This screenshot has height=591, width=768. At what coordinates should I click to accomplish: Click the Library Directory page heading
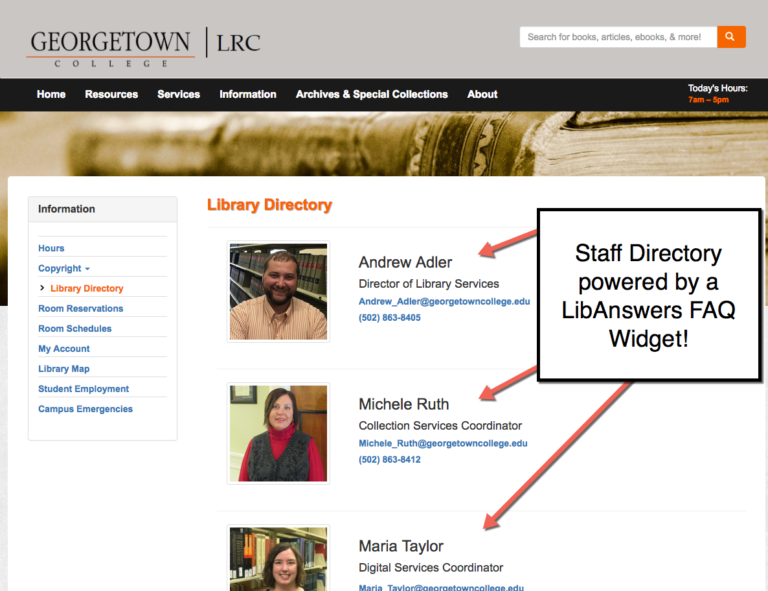coord(269,205)
